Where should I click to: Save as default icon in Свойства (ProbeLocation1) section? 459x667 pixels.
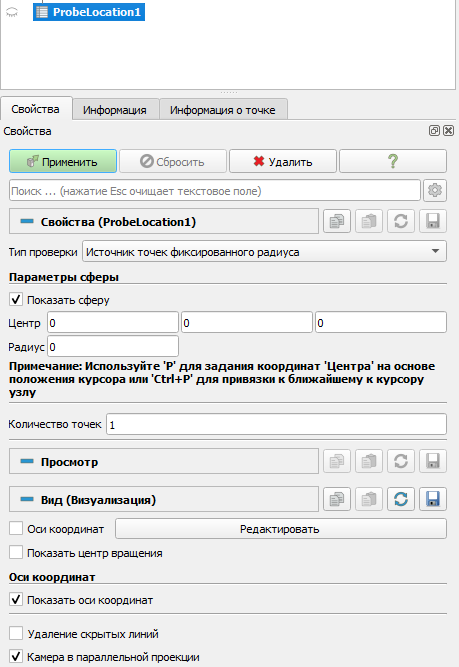click(433, 221)
